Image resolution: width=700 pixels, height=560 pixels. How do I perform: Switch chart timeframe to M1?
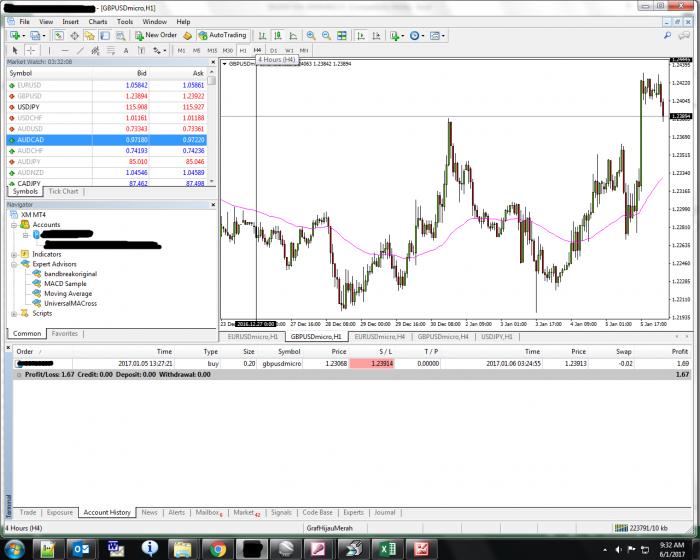click(181, 50)
